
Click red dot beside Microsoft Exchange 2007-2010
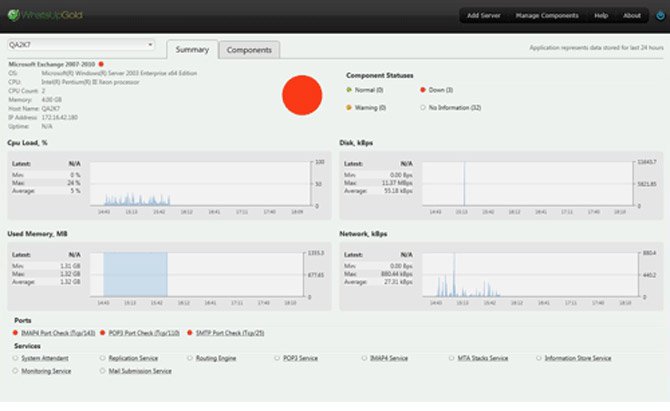click(101, 64)
